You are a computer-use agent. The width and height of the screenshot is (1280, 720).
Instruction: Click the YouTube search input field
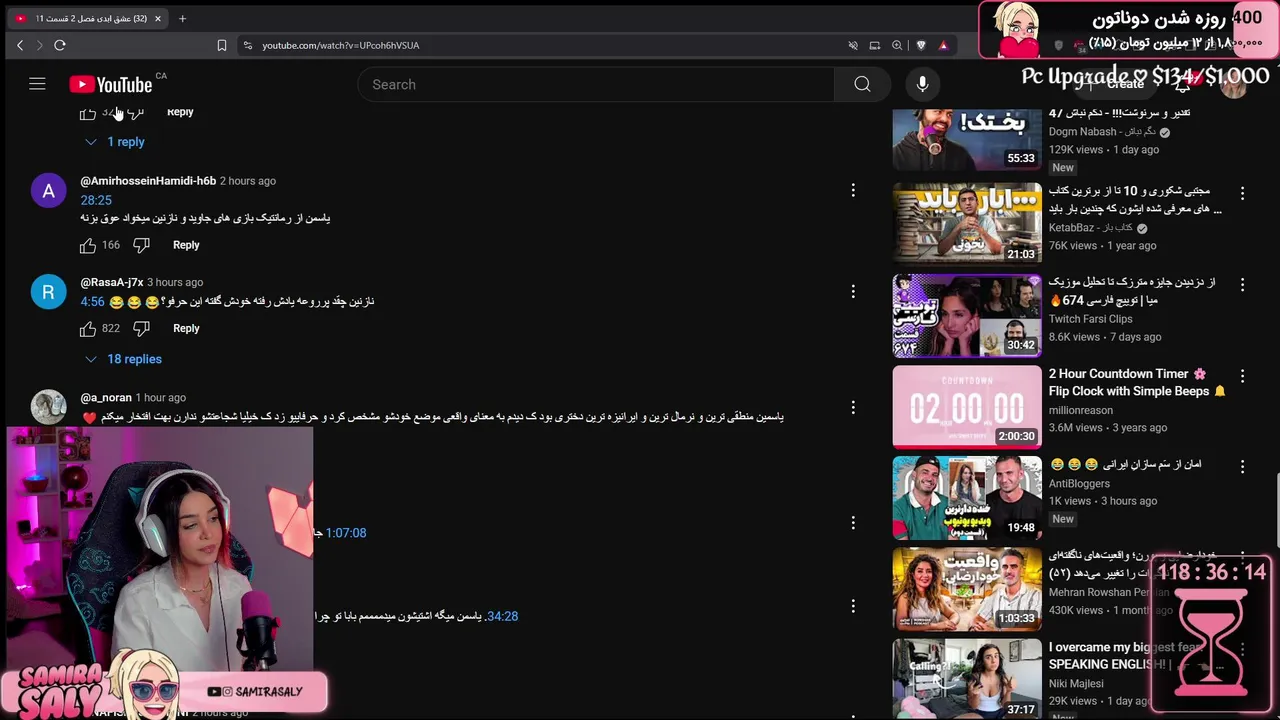pos(596,85)
